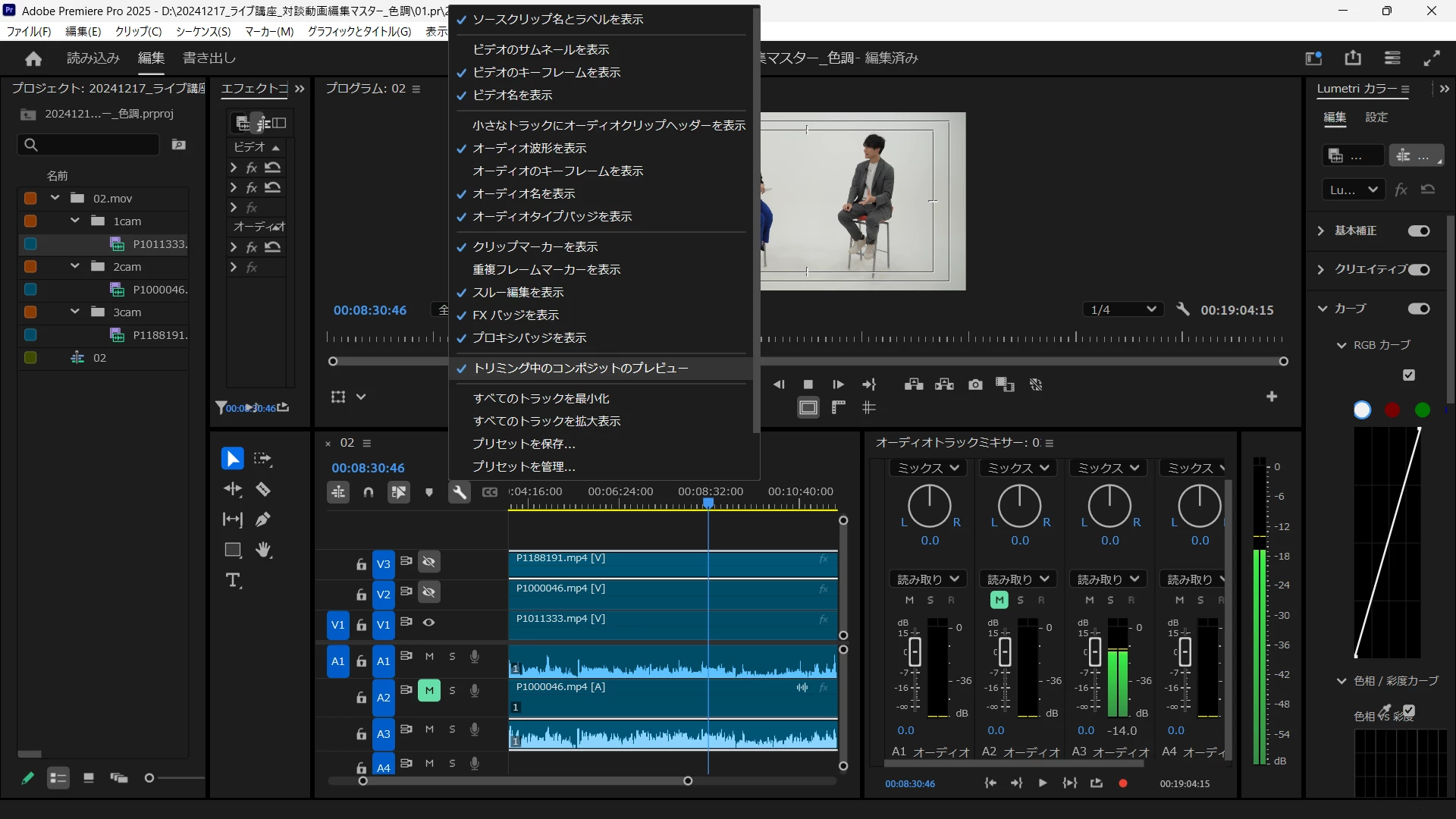
Task: Toggle V2 track output eye icon
Action: tap(429, 592)
